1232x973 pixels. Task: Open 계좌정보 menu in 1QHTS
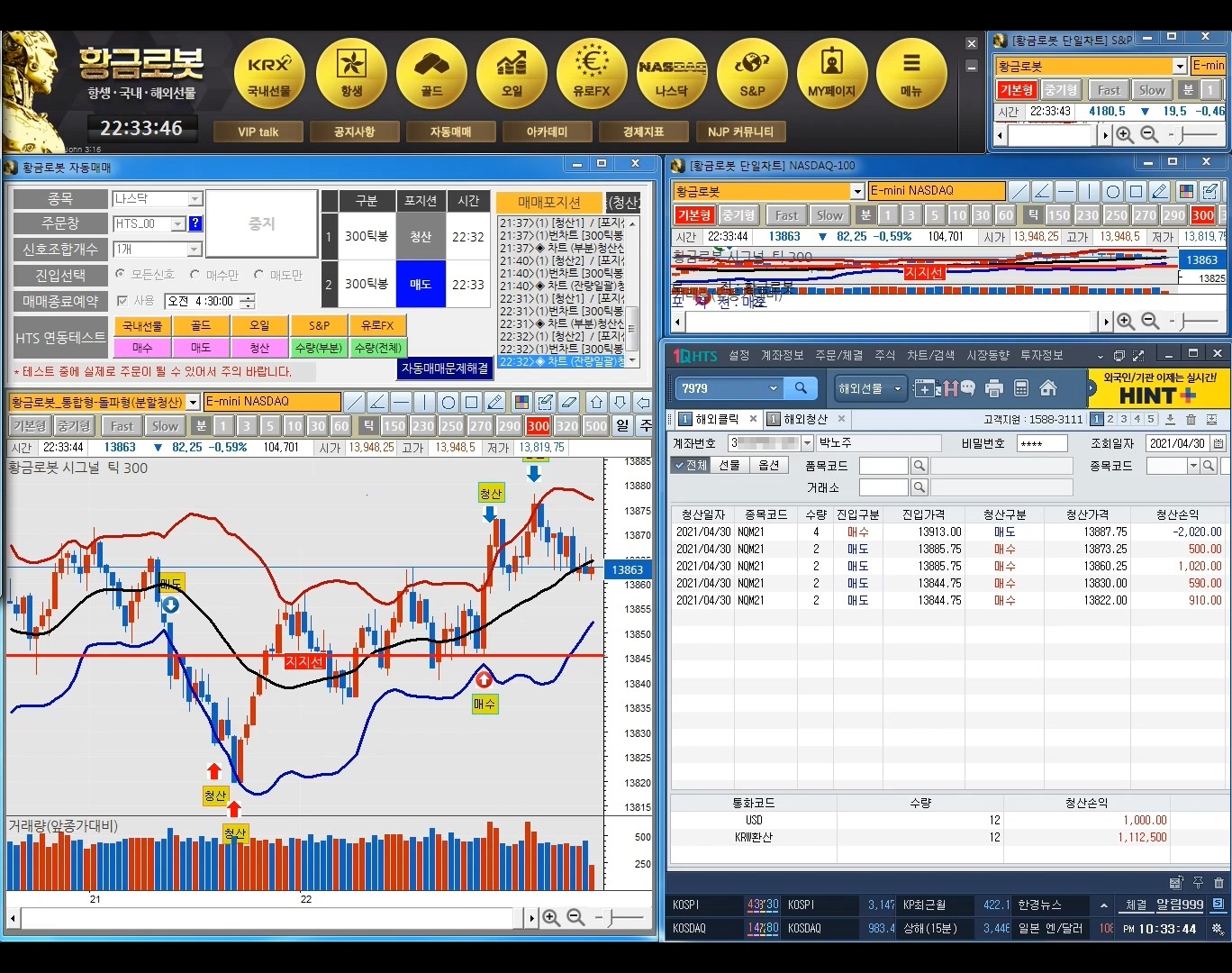coord(782,355)
